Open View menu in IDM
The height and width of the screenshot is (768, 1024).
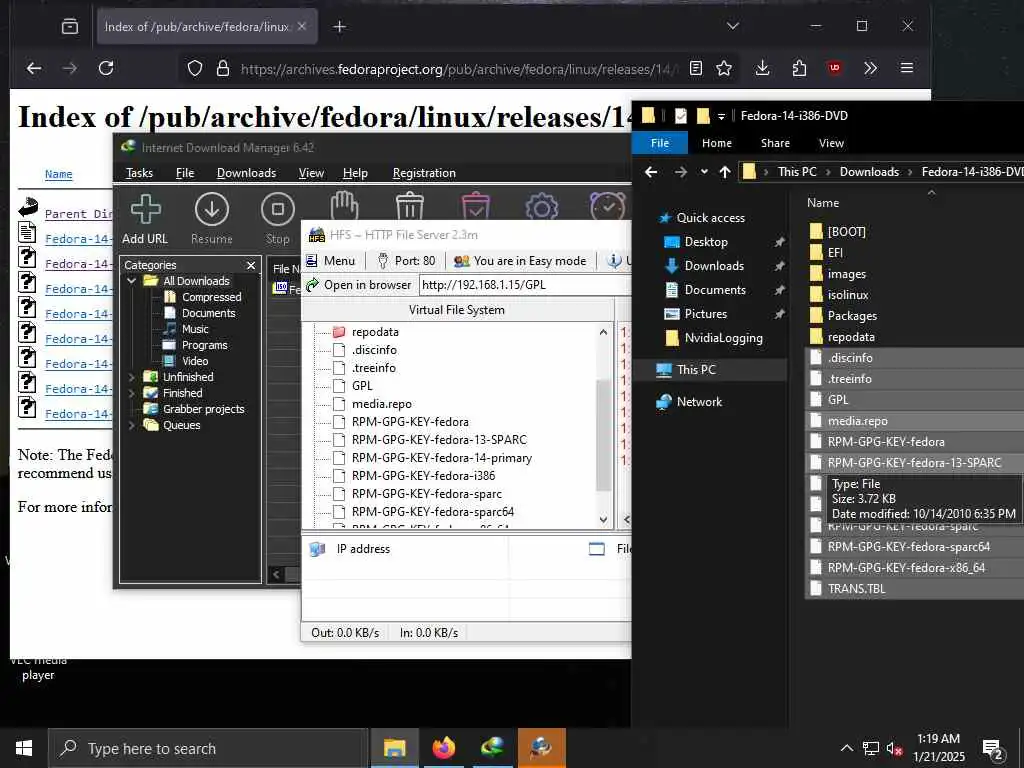point(311,173)
